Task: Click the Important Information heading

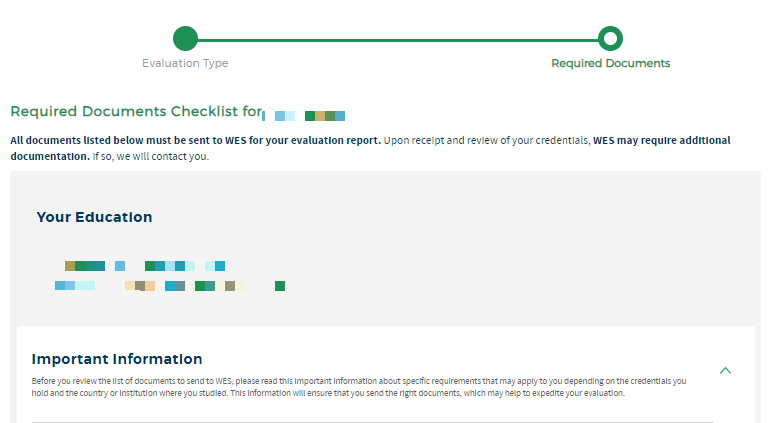Action: click(x=117, y=359)
